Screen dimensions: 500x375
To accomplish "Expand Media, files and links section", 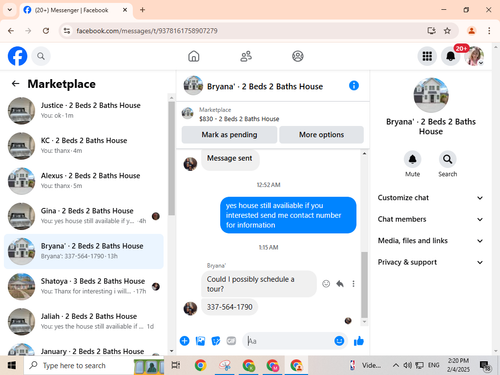I will [430, 241].
